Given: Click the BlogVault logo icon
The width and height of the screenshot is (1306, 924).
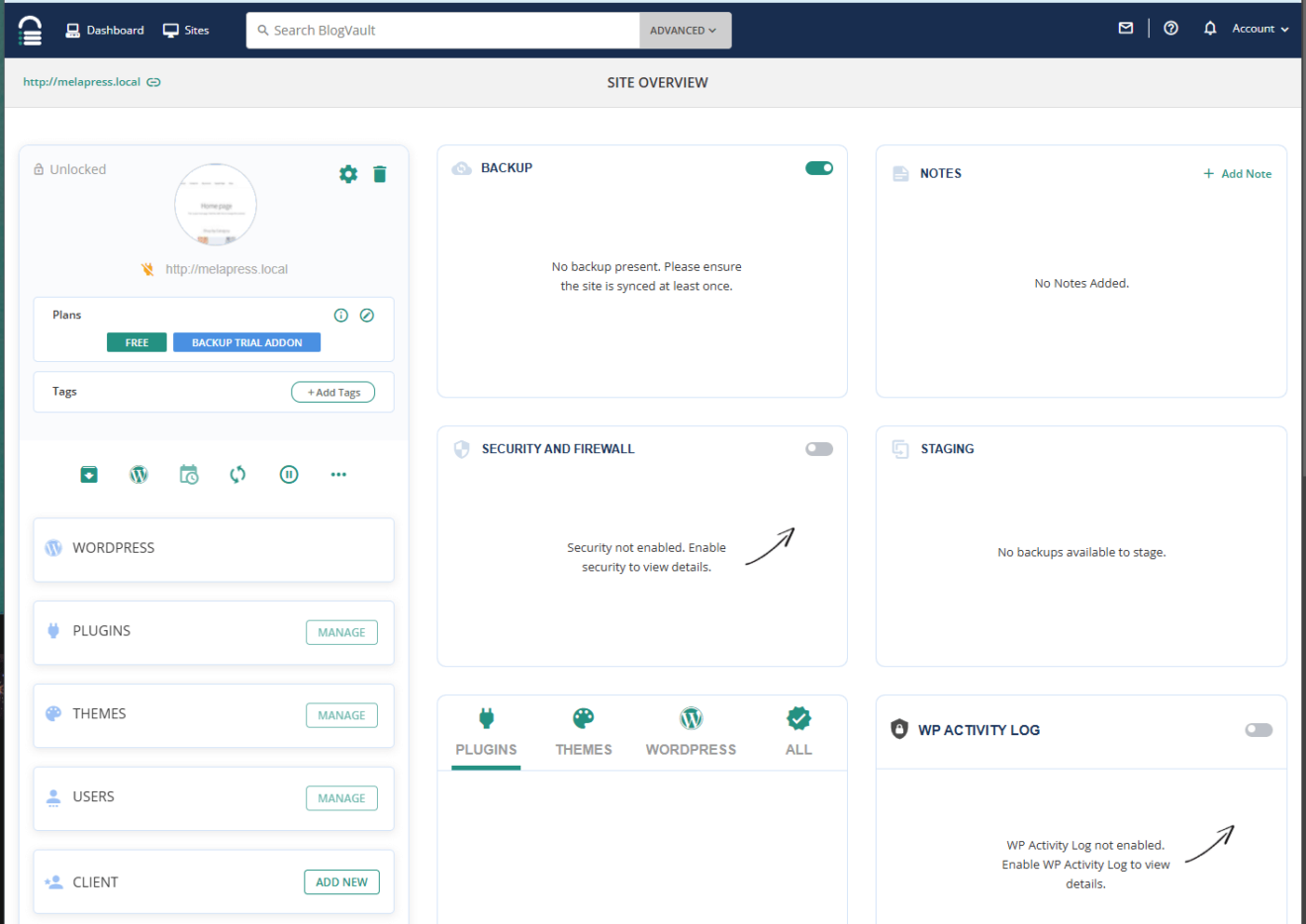Looking at the screenshot, I should click(x=31, y=31).
